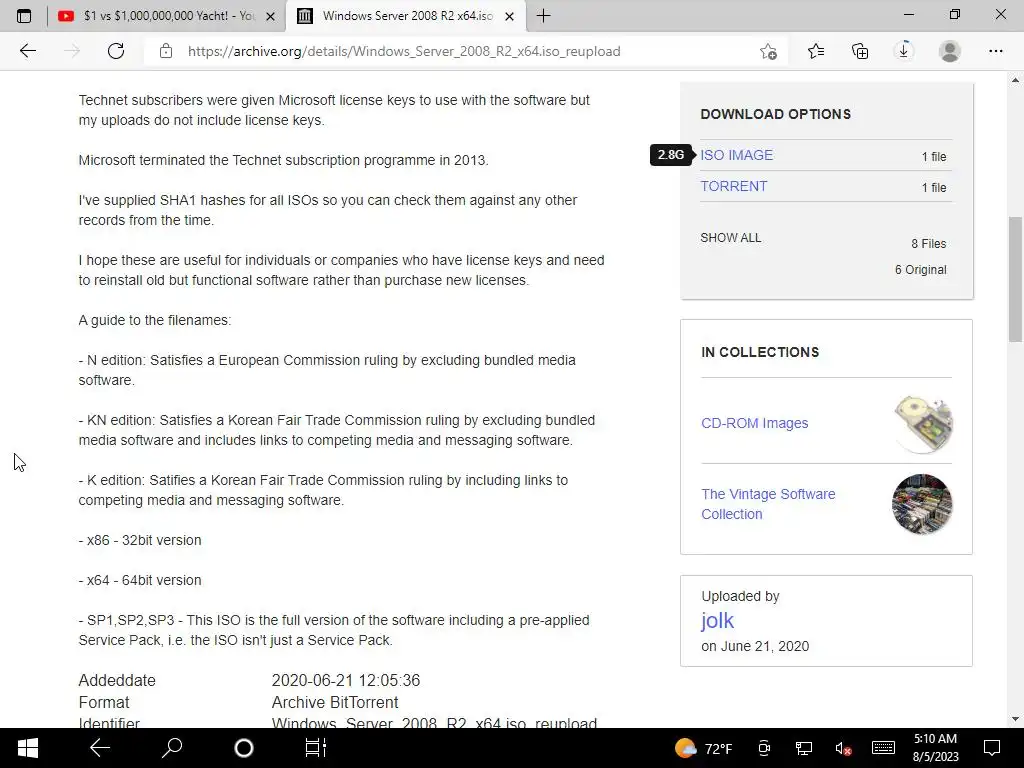Open the weather widget showing 72°F
1024x768 pixels.
(704, 748)
